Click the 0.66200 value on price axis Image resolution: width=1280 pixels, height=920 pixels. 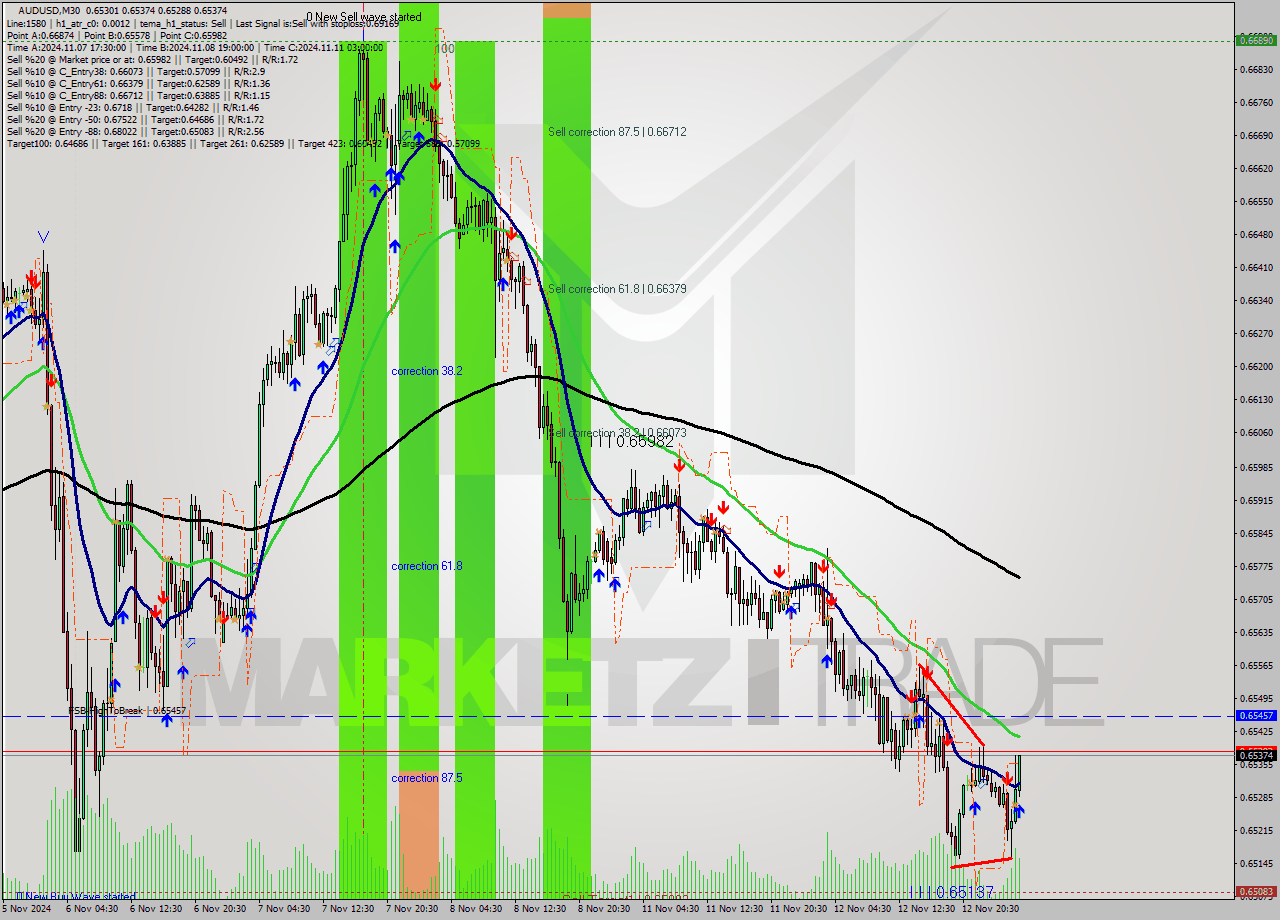coord(1256,367)
